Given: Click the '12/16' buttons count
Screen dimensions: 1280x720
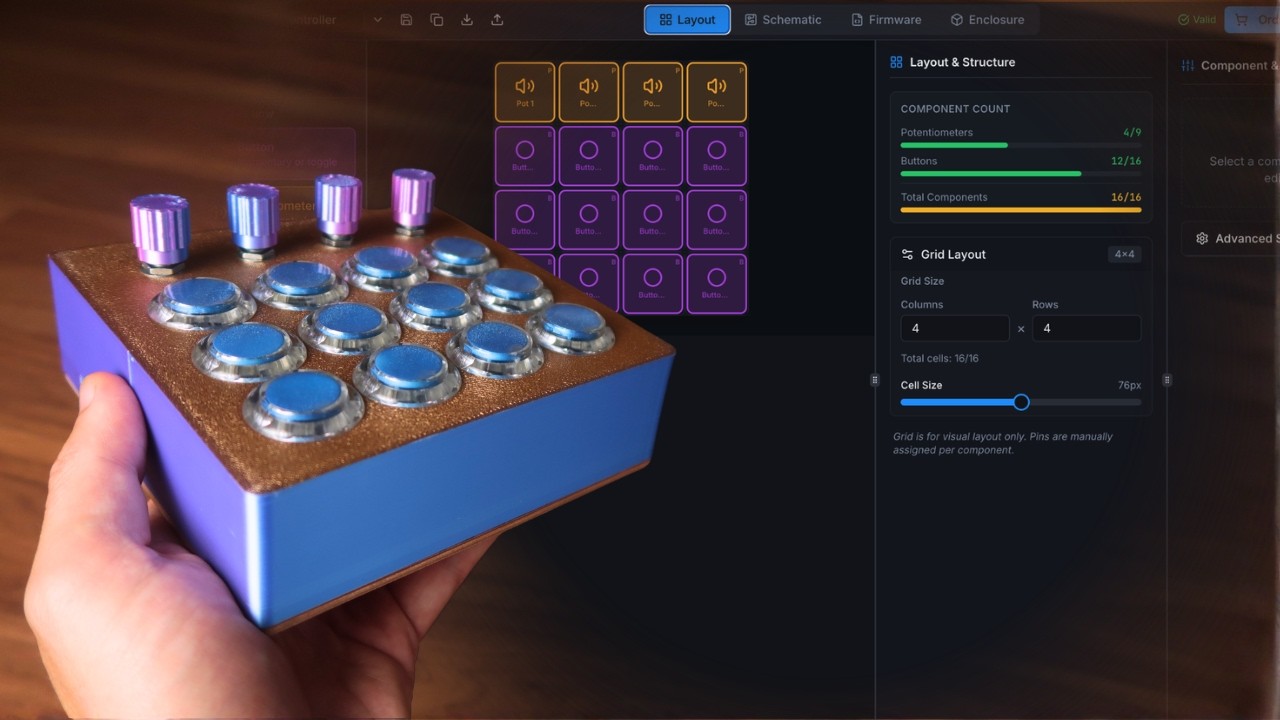Looking at the screenshot, I should [x=1126, y=161].
